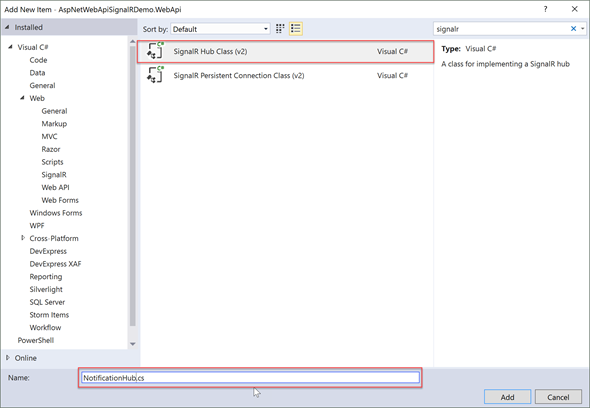Select the Markup category
This screenshot has width=590, height=408.
click(54, 123)
